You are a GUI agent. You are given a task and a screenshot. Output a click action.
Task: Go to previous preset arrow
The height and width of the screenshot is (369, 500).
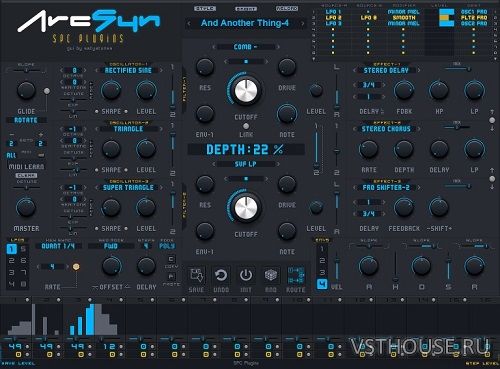pos(189,23)
